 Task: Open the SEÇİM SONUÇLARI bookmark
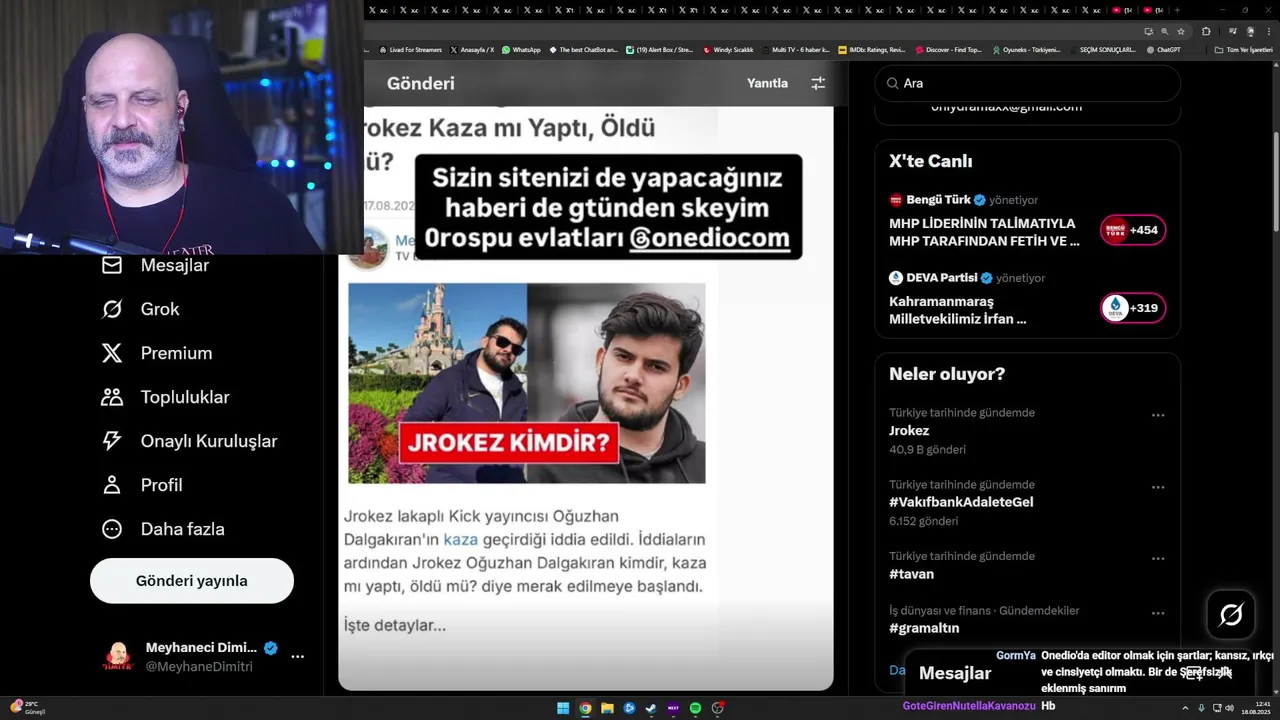point(1102,49)
